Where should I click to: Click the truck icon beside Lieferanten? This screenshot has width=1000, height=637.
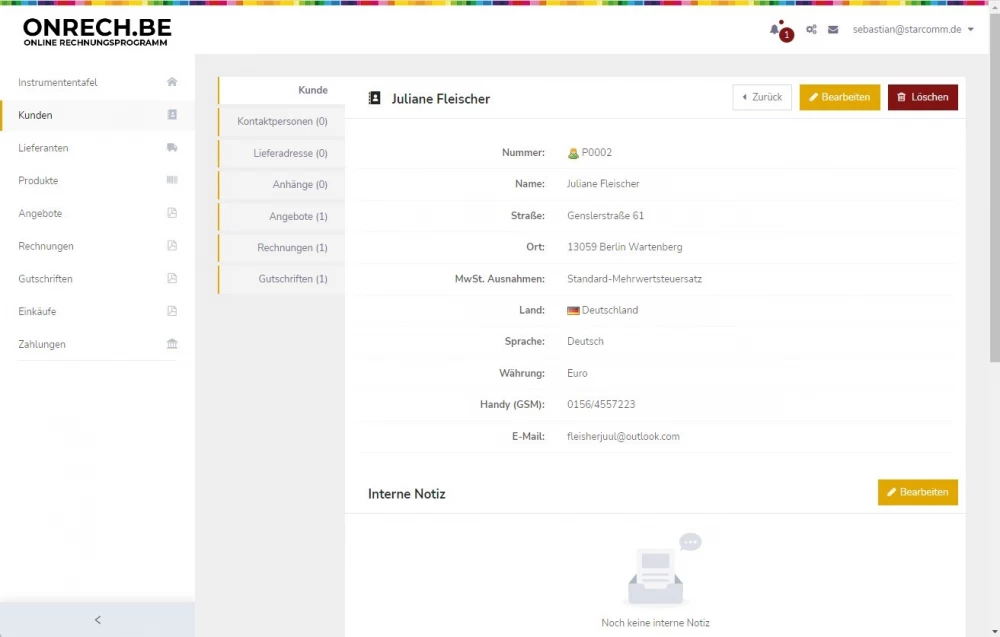(172, 148)
